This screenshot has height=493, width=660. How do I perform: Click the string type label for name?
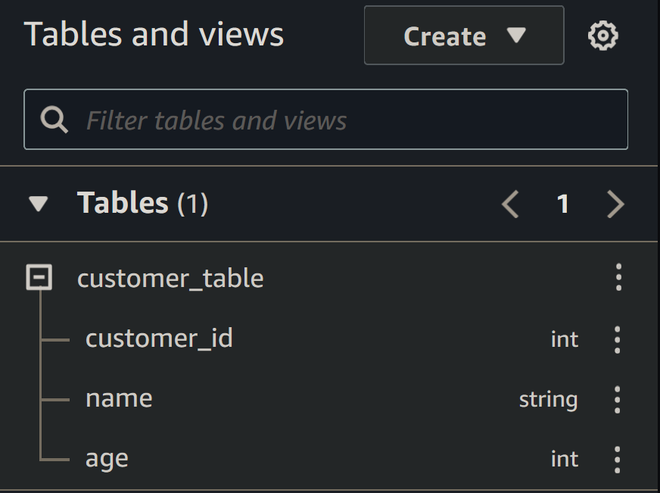(548, 399)
